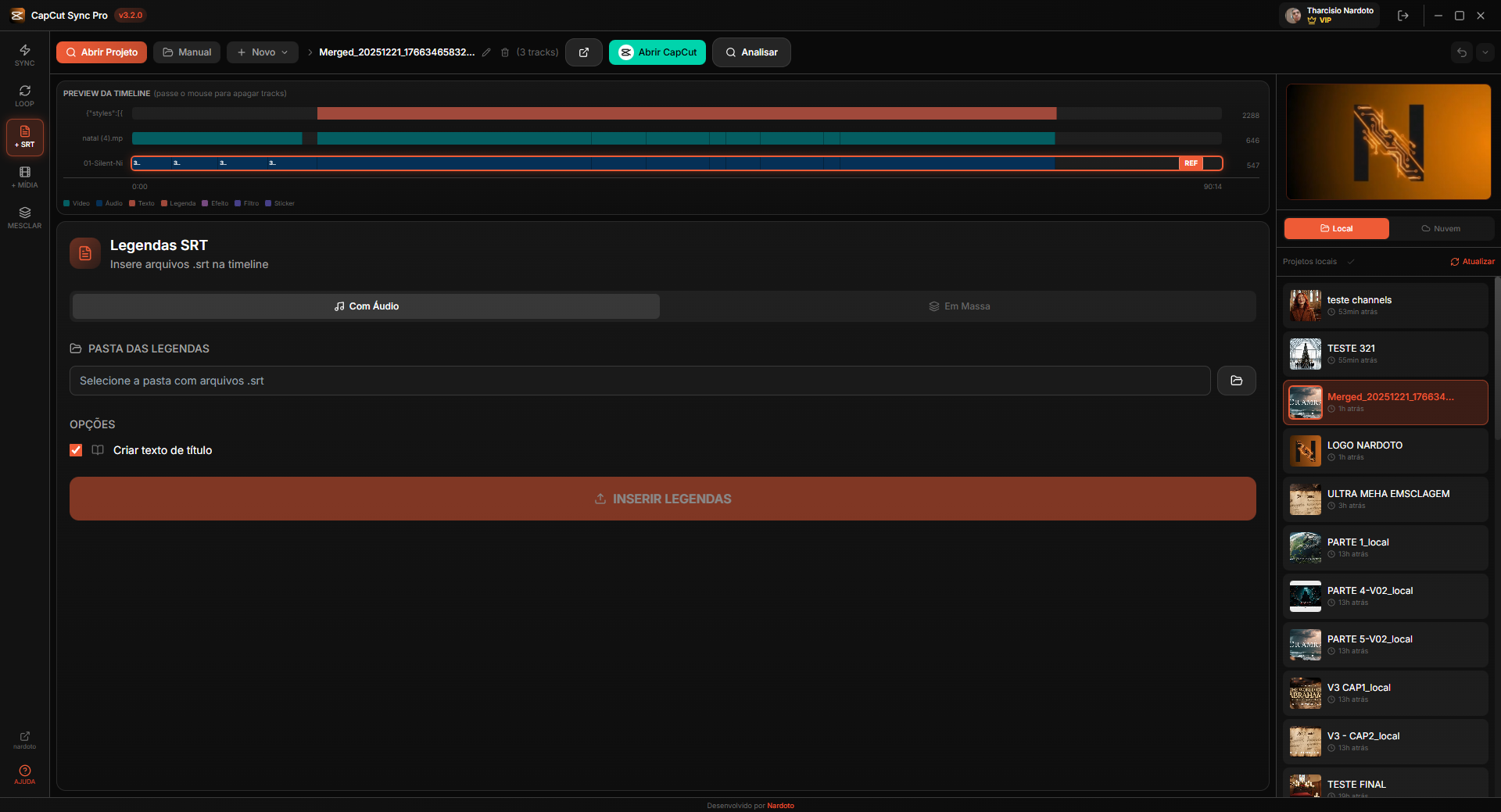This screenshot has height=812, width=1501.
Task: Switch storage view to Nuvem
Action: 1442,228
